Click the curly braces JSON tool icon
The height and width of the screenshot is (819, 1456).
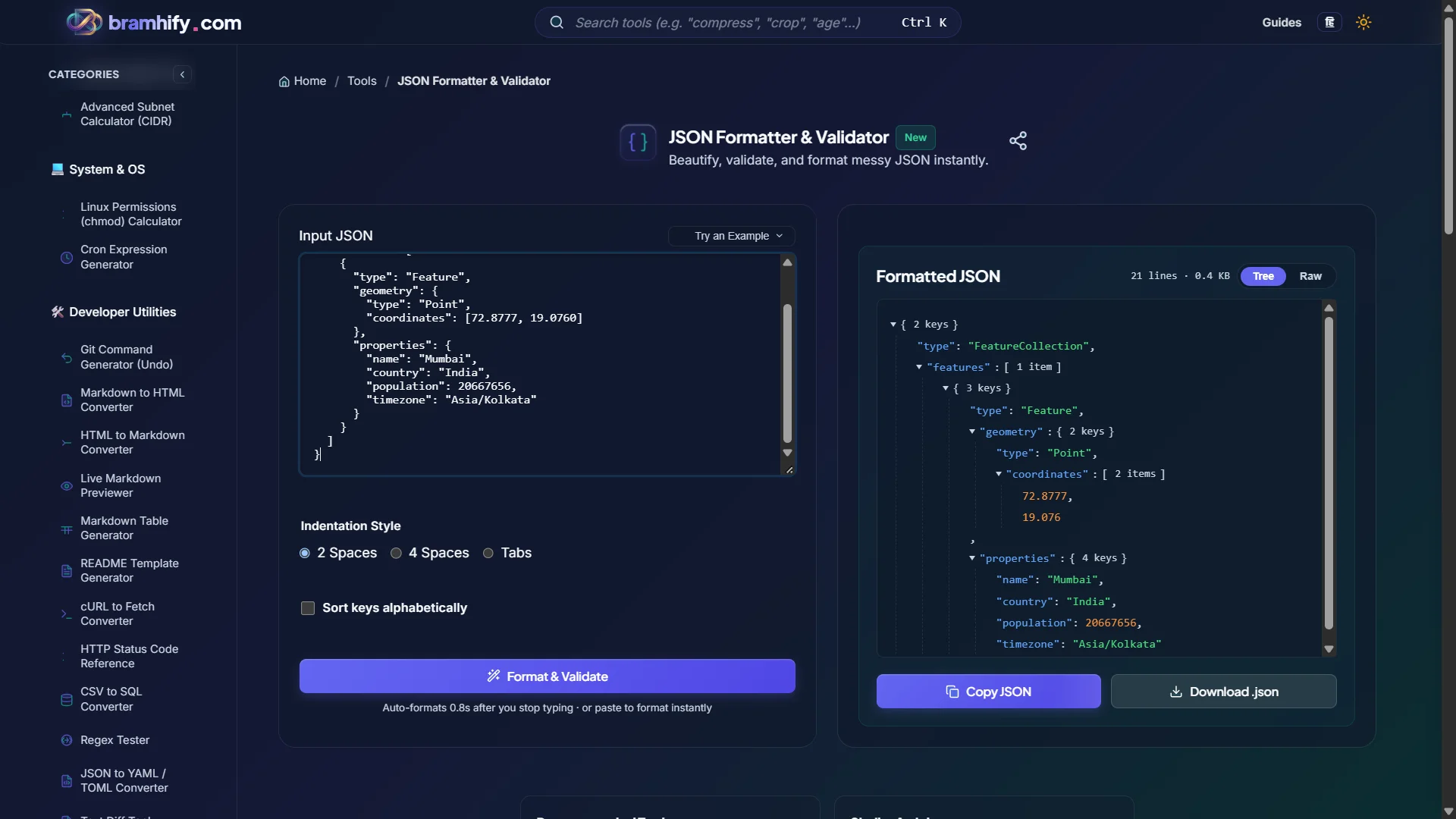[x=638, y=143]
